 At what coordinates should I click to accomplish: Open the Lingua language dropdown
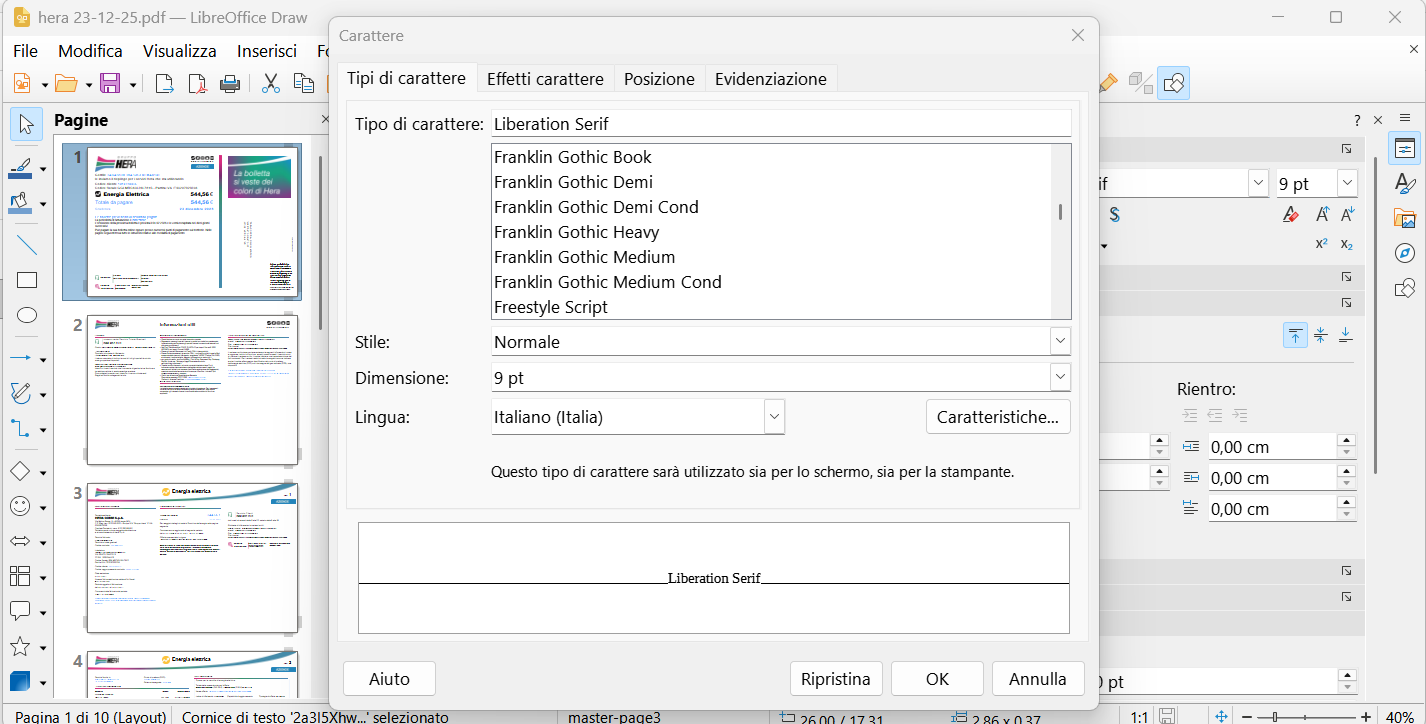pos(774,417)
